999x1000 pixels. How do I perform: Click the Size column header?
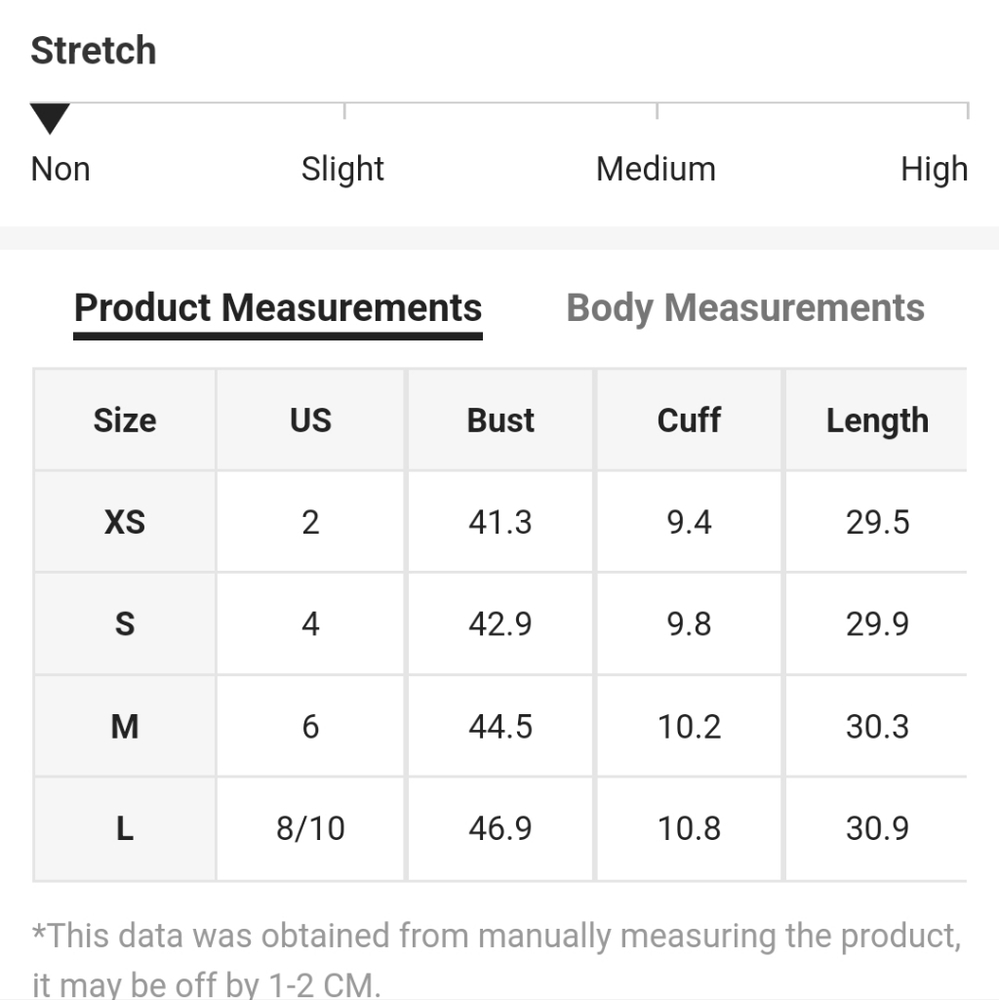[x=125, y=420]
